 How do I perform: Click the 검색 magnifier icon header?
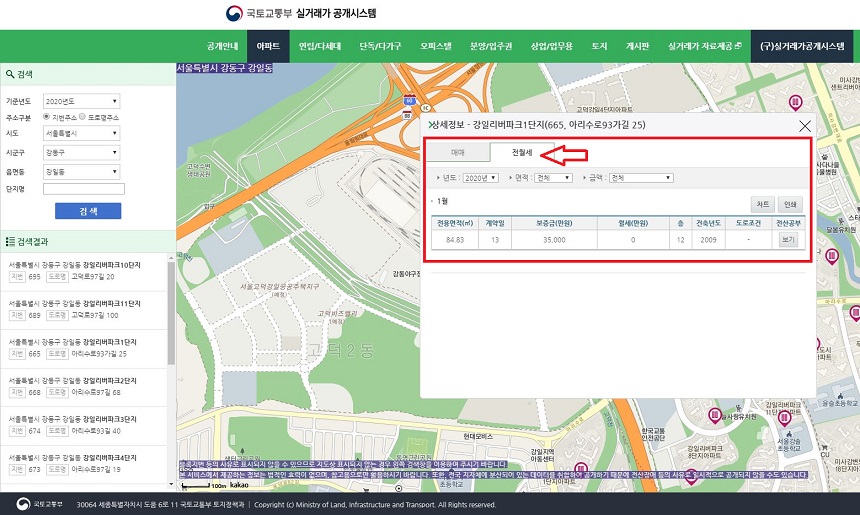[10, 74]
